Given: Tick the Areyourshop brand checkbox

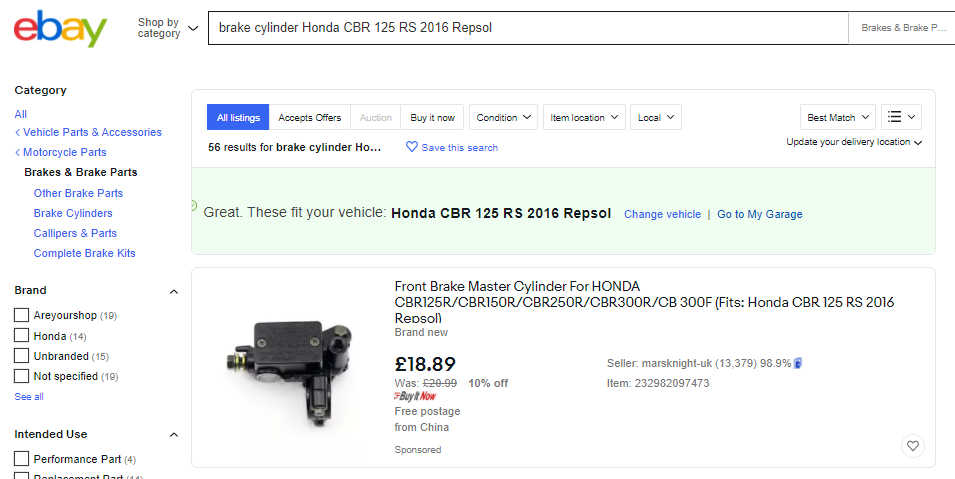Looking at the screenshot, I should pyautogui.click(x=21, y=316).
